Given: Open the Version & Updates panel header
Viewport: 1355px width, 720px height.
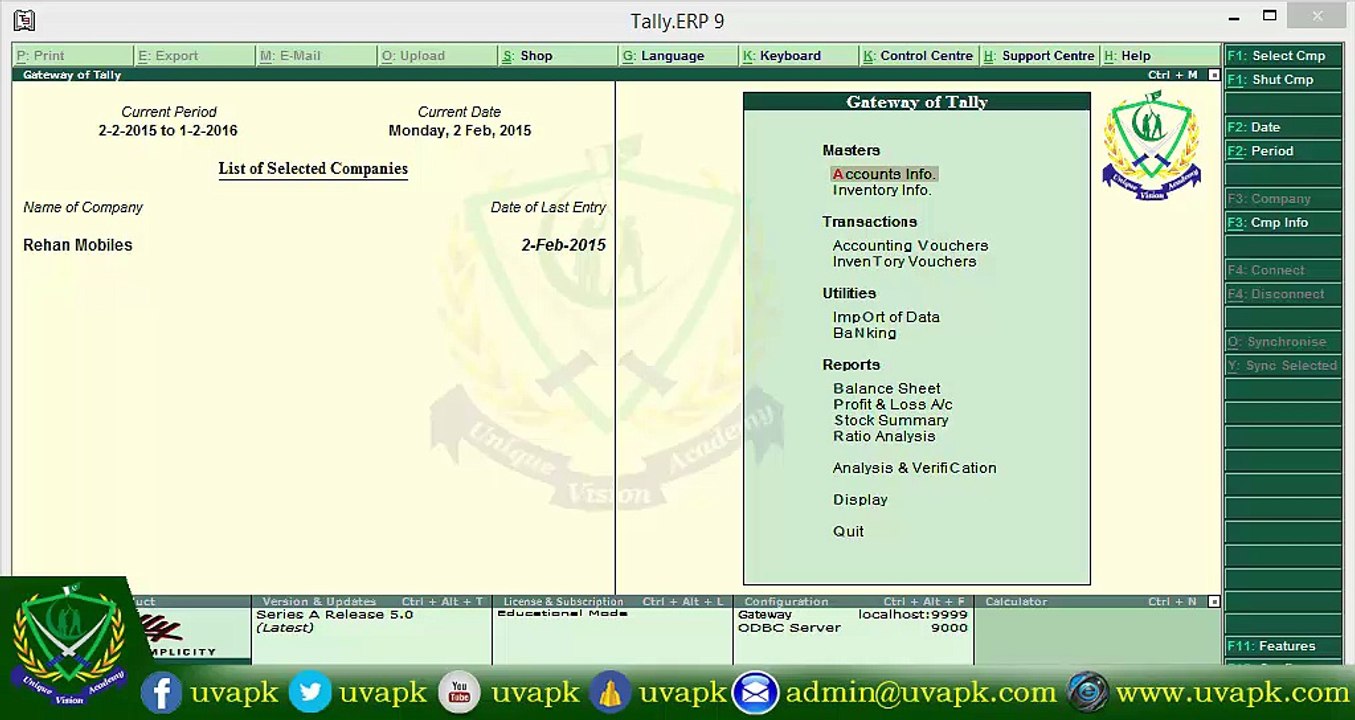Looking at the screenshot, I should pos(372,602).
